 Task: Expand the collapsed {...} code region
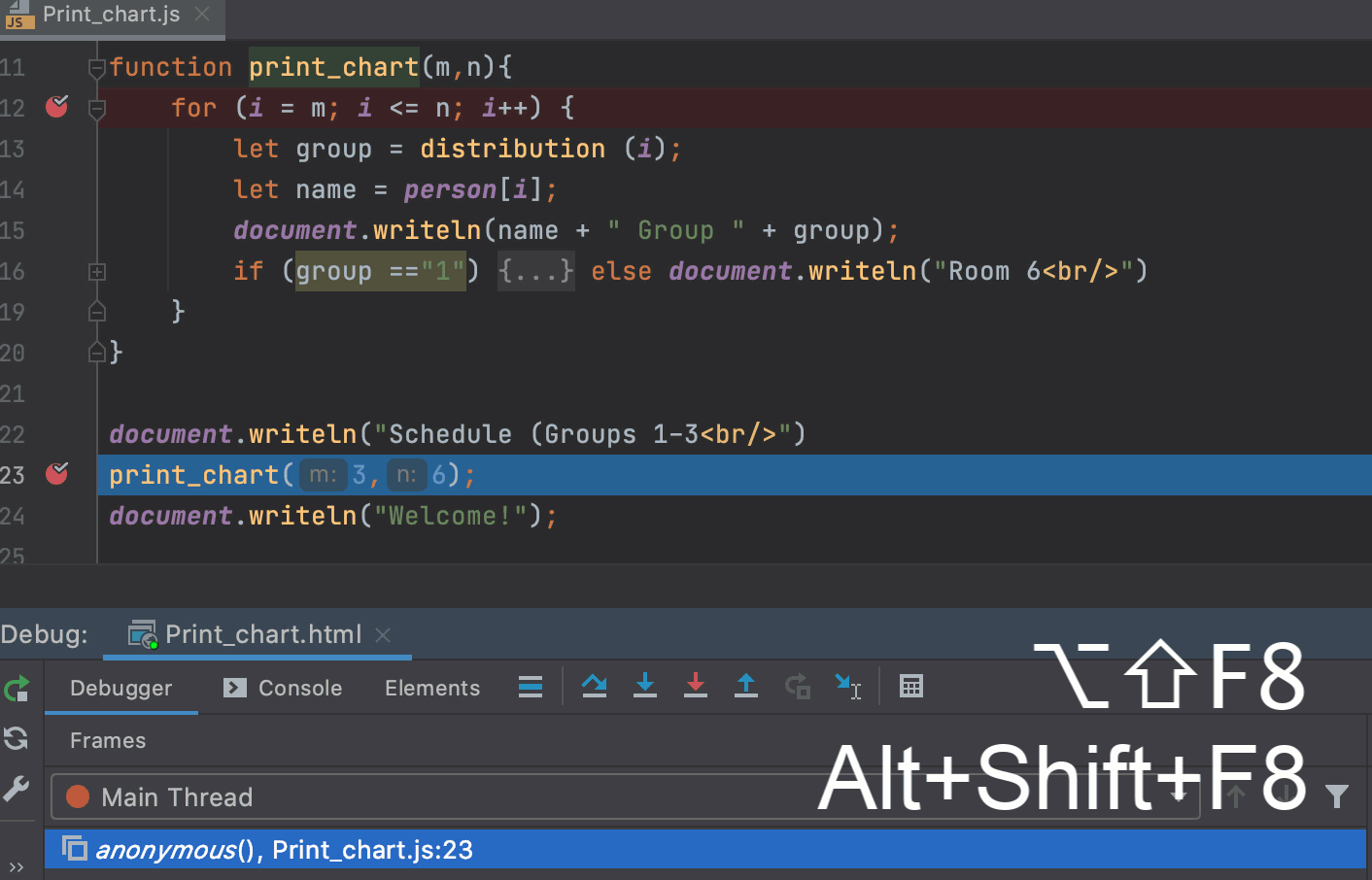point(536,270)
